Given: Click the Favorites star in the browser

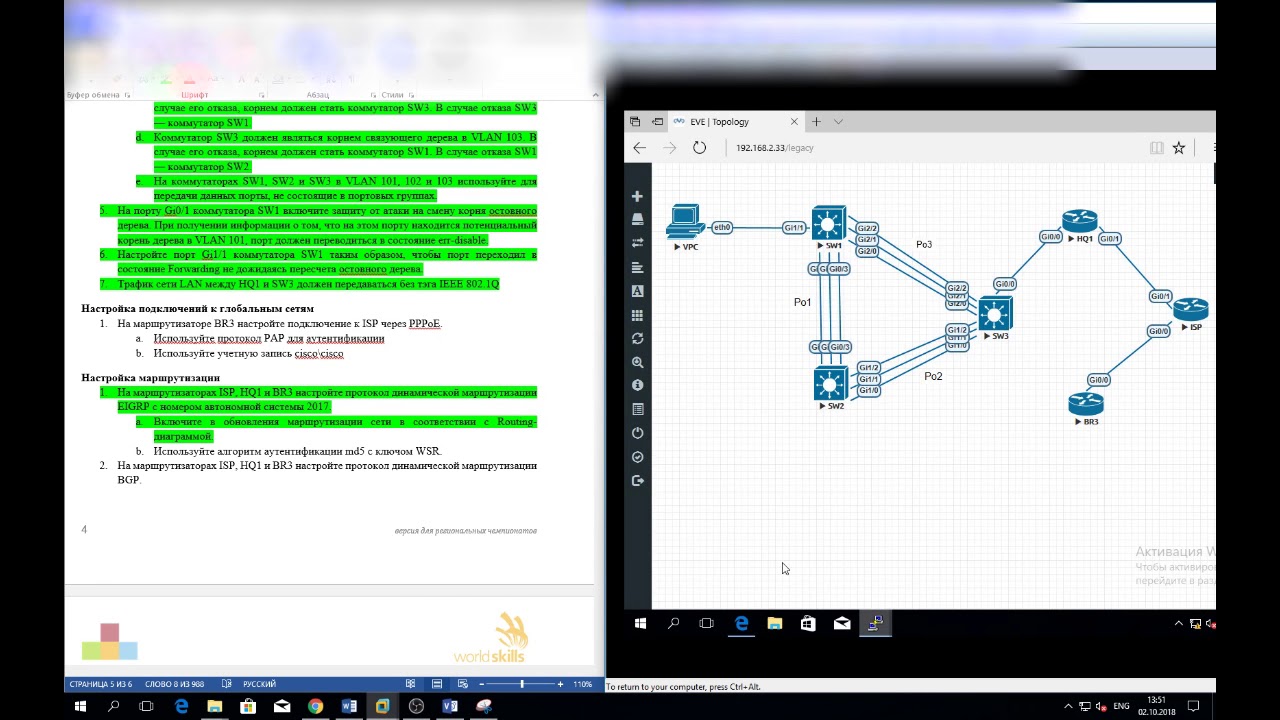Looking at the screenshot, I should tap(1179, 147).
